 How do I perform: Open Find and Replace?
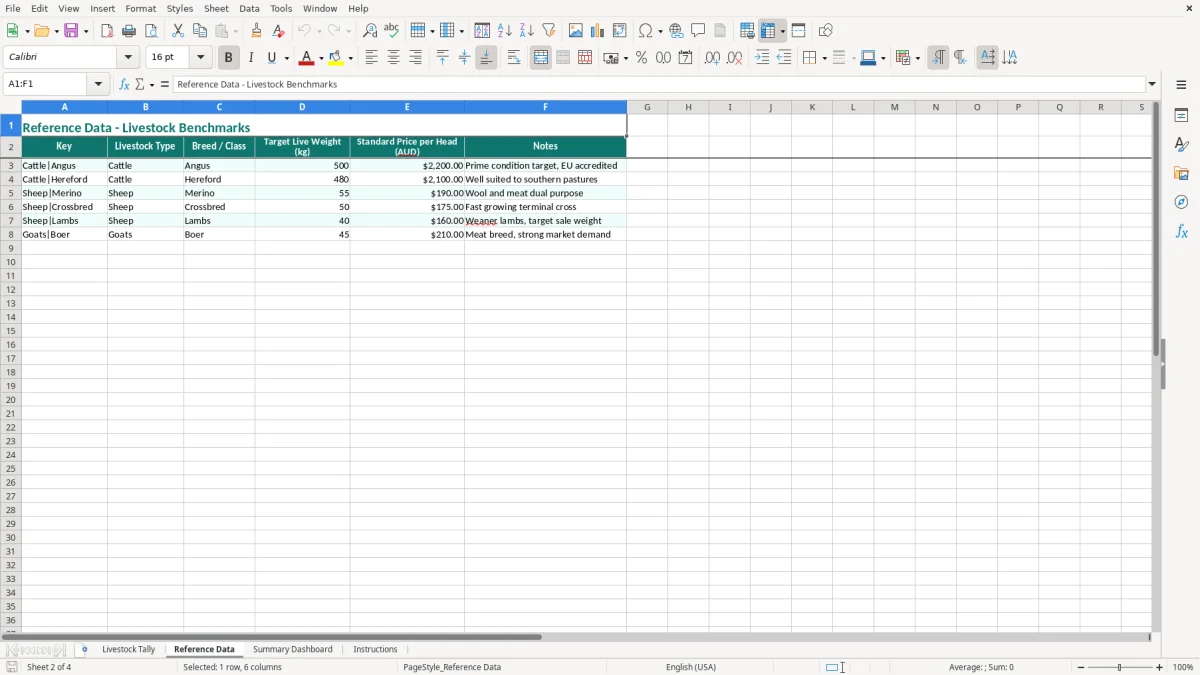(x=370, y=31)
